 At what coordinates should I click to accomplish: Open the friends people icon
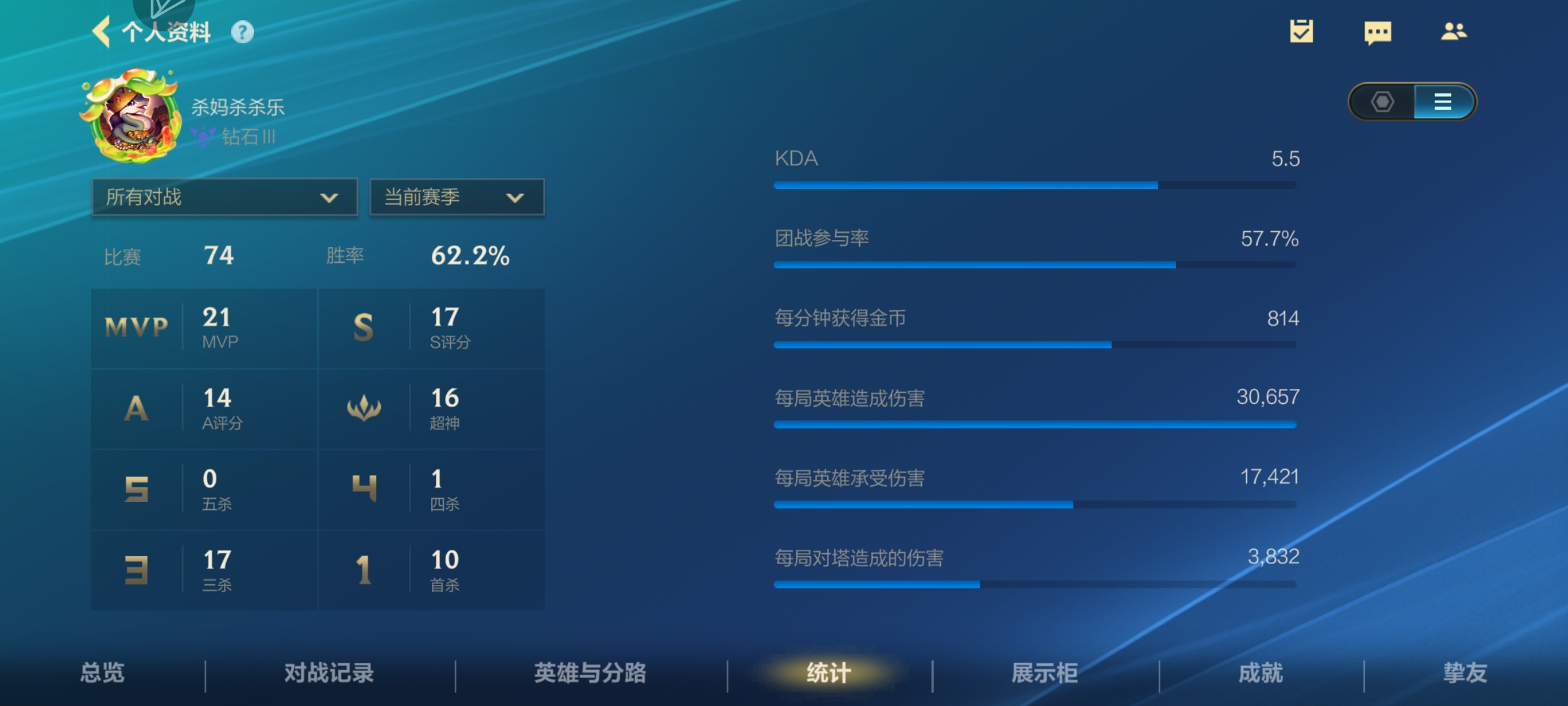1454,31
